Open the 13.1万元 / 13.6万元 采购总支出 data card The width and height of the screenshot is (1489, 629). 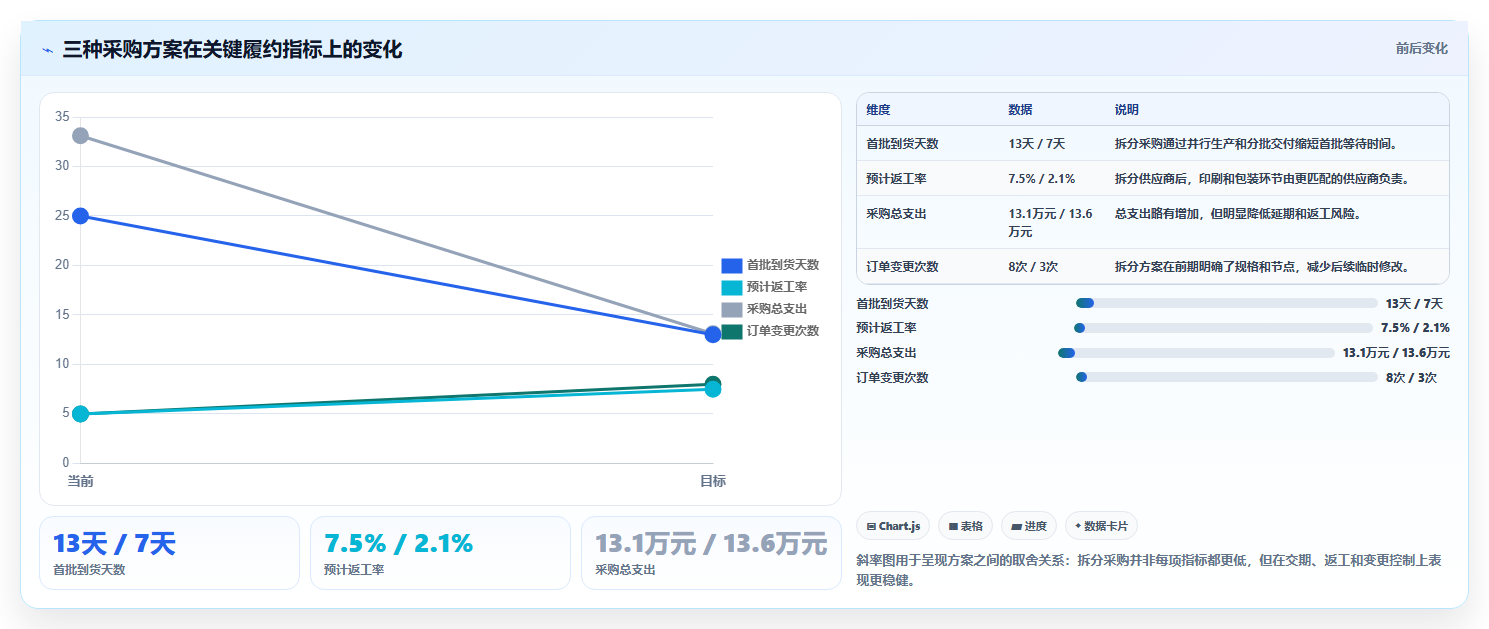coord(711,553)
